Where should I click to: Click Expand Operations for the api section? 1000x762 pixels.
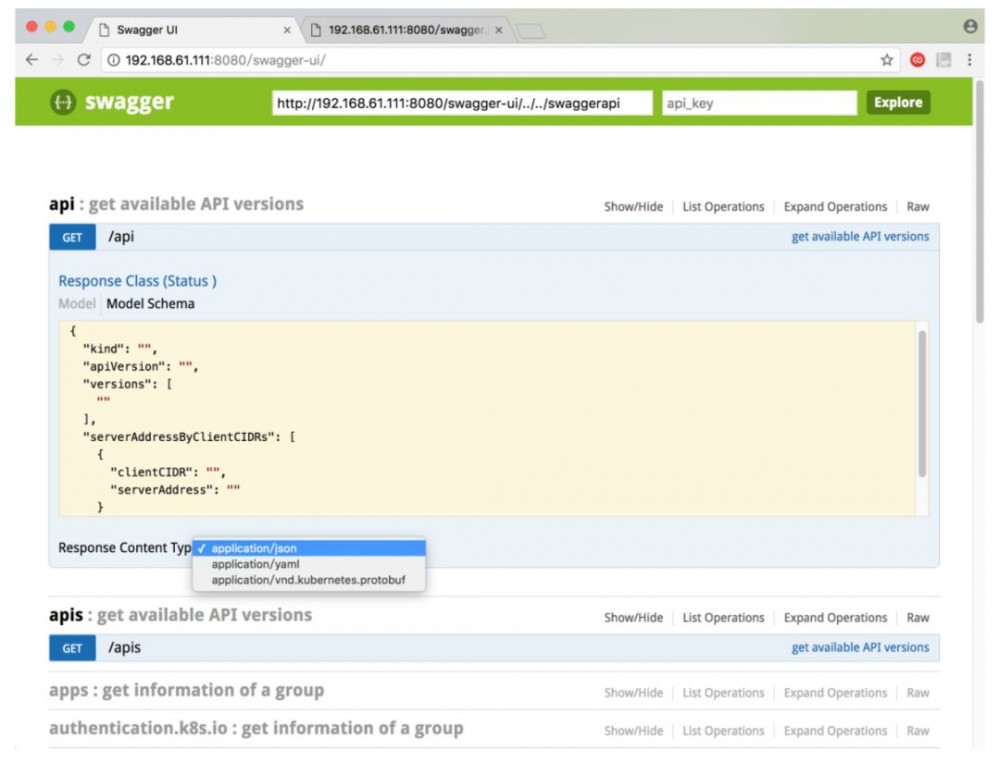point(835,207)
